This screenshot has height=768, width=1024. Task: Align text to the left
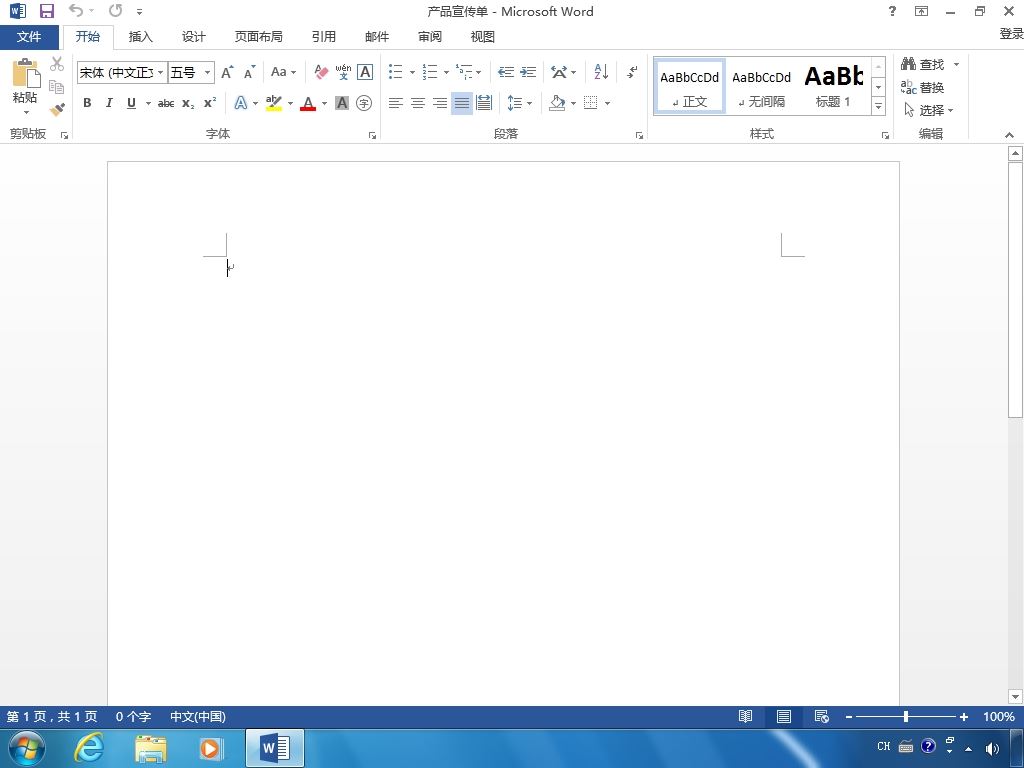[x=395, y=103]
